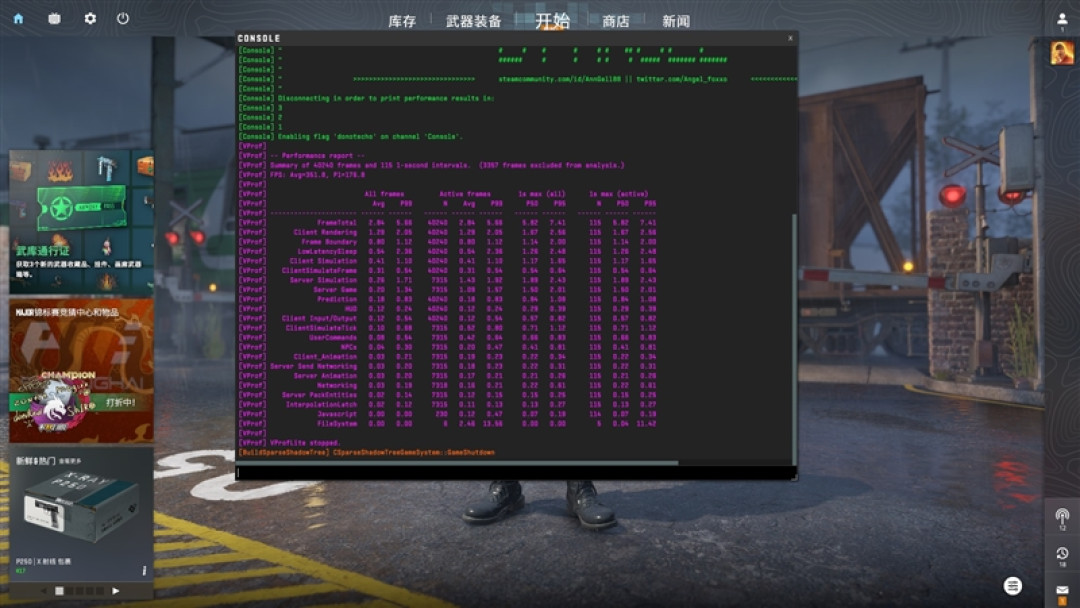Click the console vertical scrollbar
1080x608 pixels.
point(793,337)
